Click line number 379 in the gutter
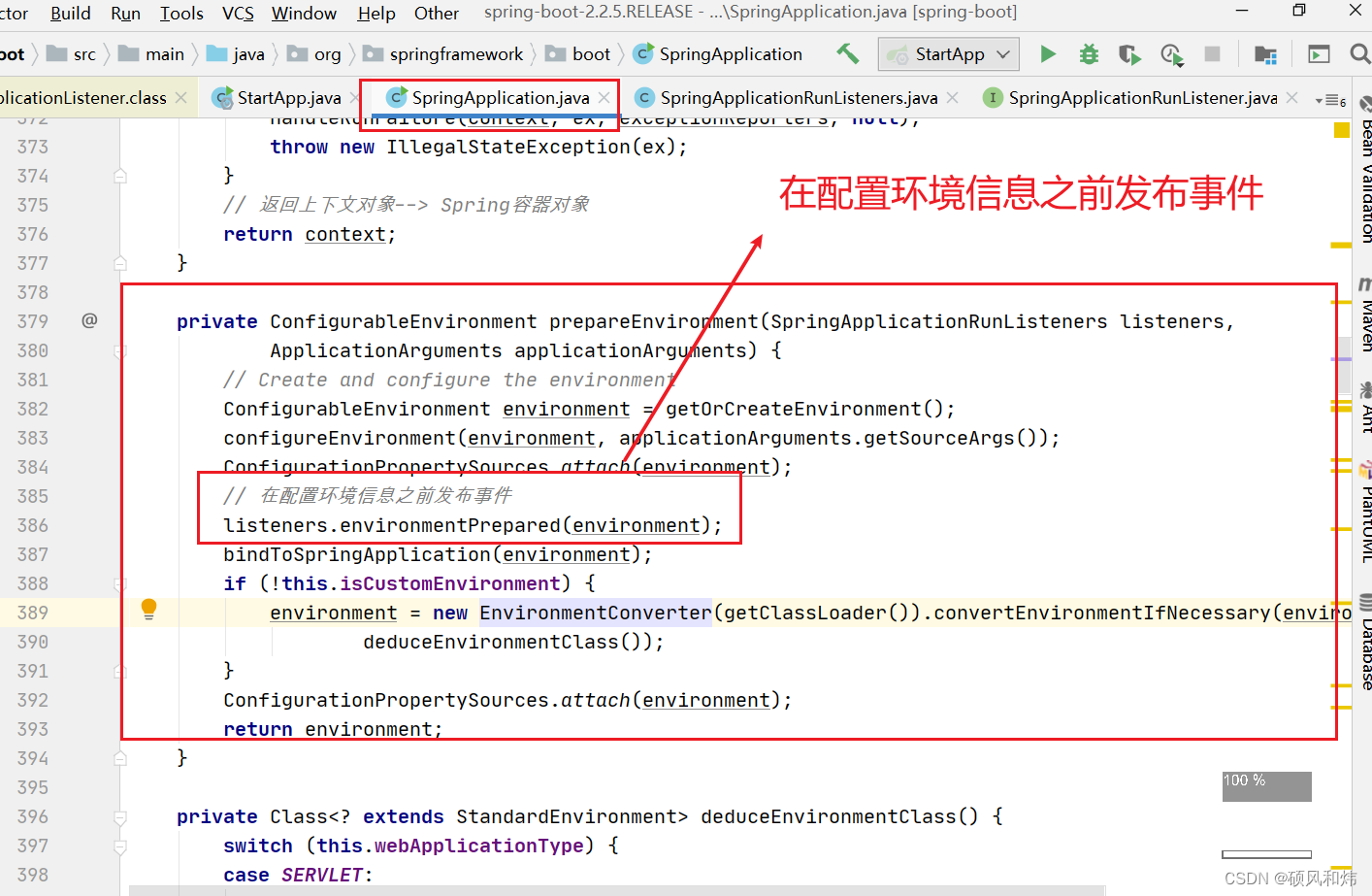 click(x=33, y=321)
